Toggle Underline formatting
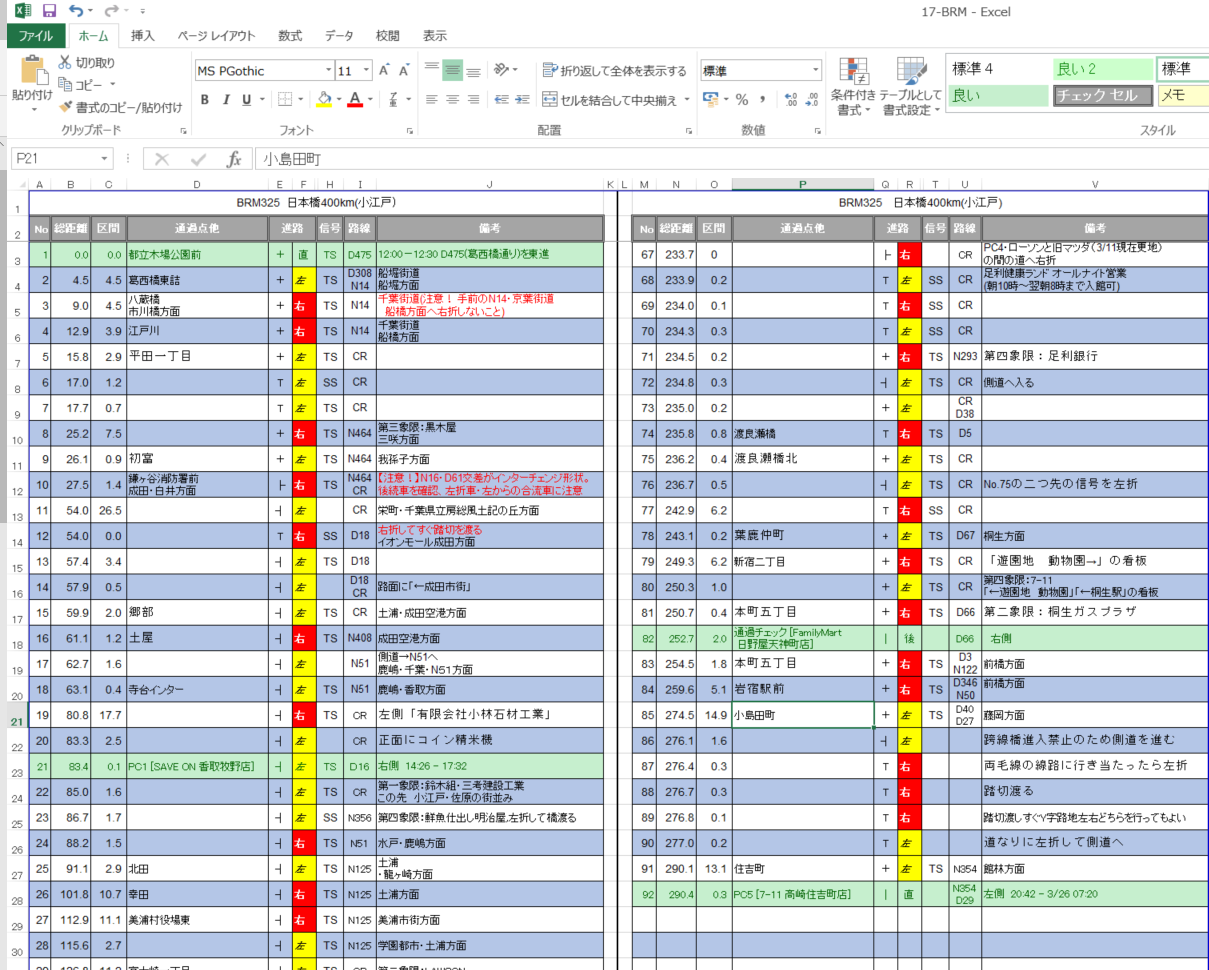The width and height of the screenshot is (1209, 970). [x=246, y=100]
